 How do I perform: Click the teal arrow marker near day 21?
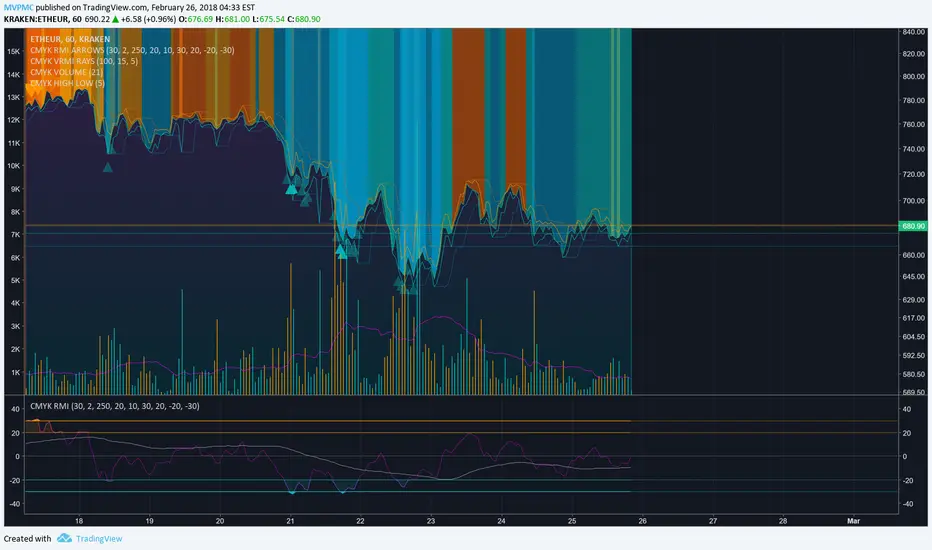(291, 187)
